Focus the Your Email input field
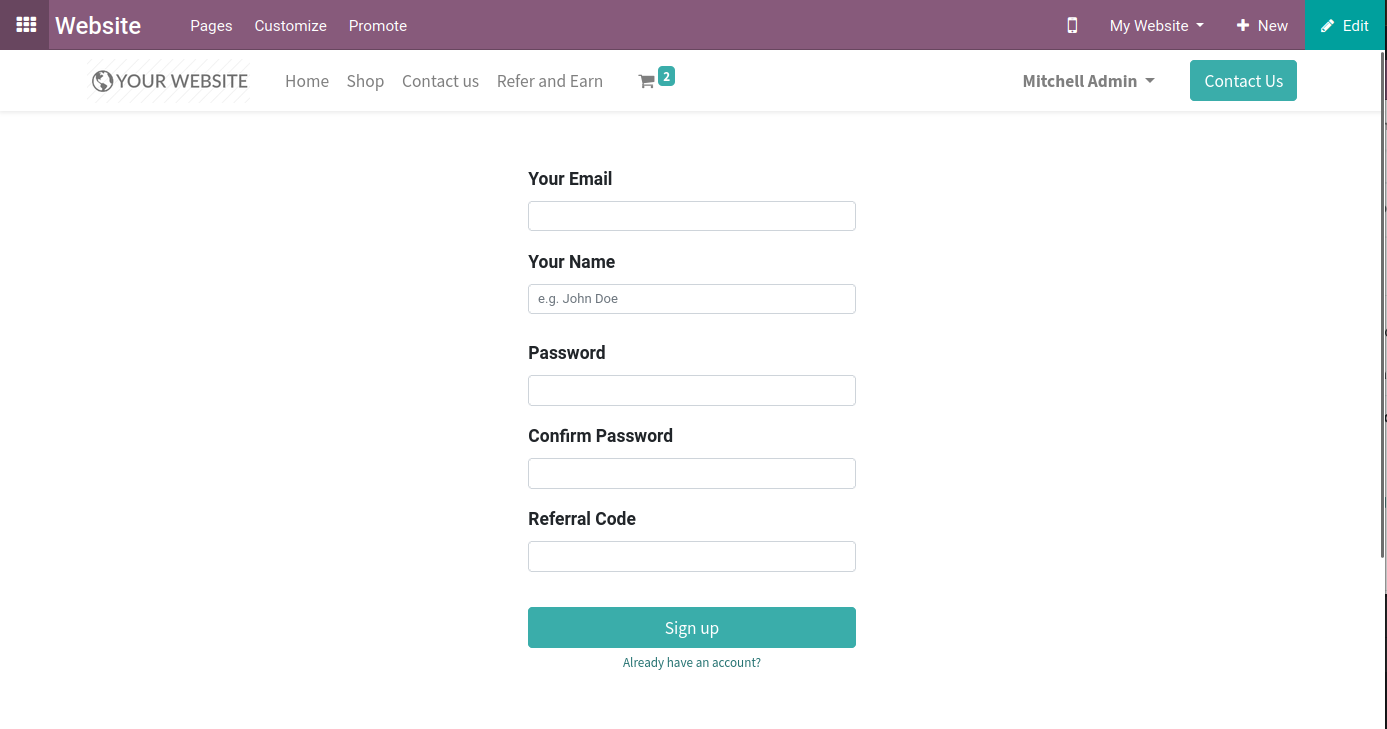 coord(692,216)
